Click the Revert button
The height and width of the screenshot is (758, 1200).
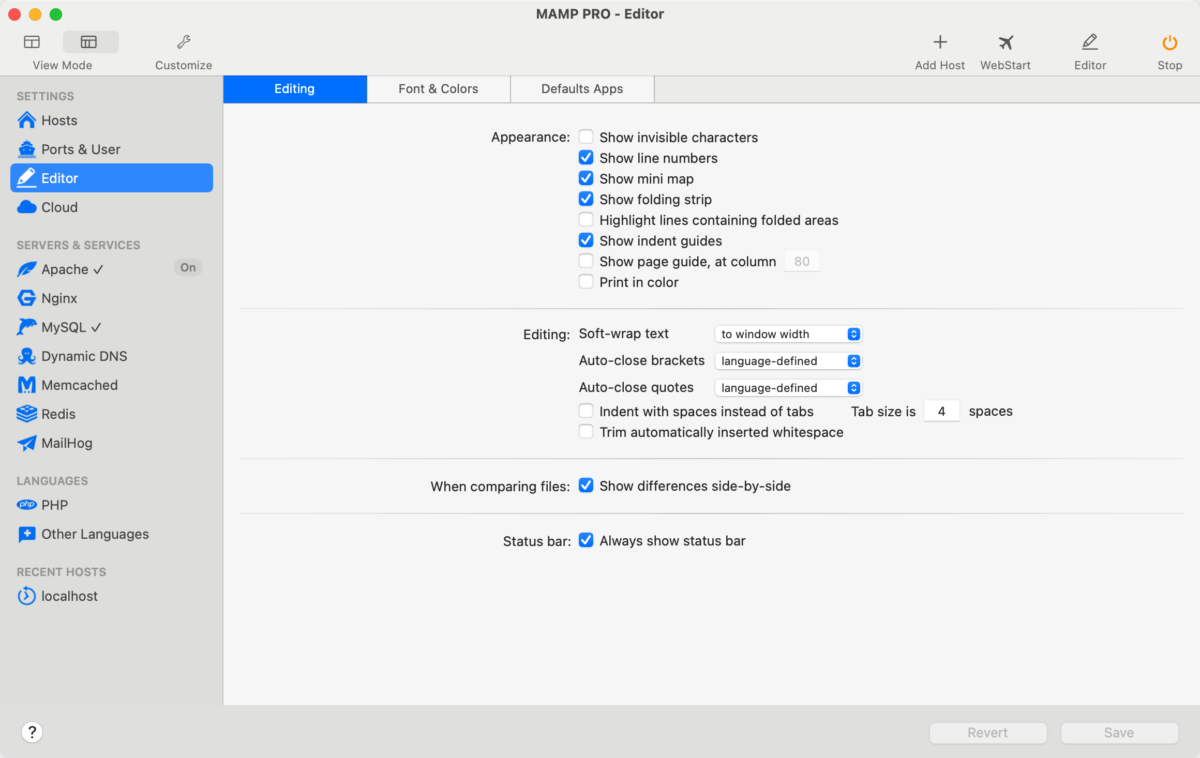pos(988,733)
